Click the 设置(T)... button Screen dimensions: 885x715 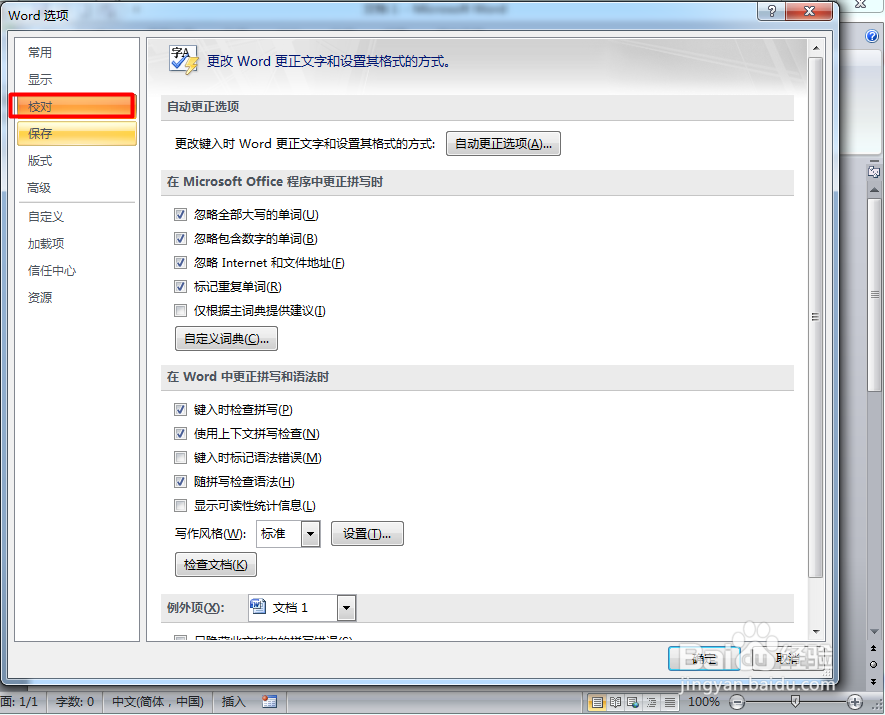tap(367, 533)
